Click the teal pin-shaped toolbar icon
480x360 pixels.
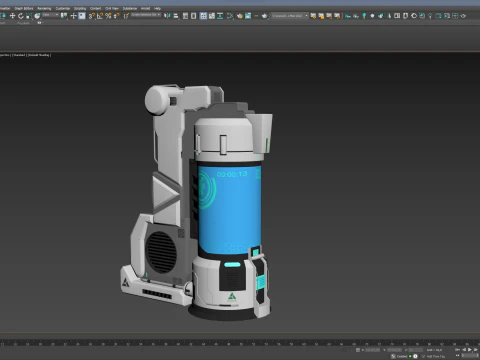364,16
